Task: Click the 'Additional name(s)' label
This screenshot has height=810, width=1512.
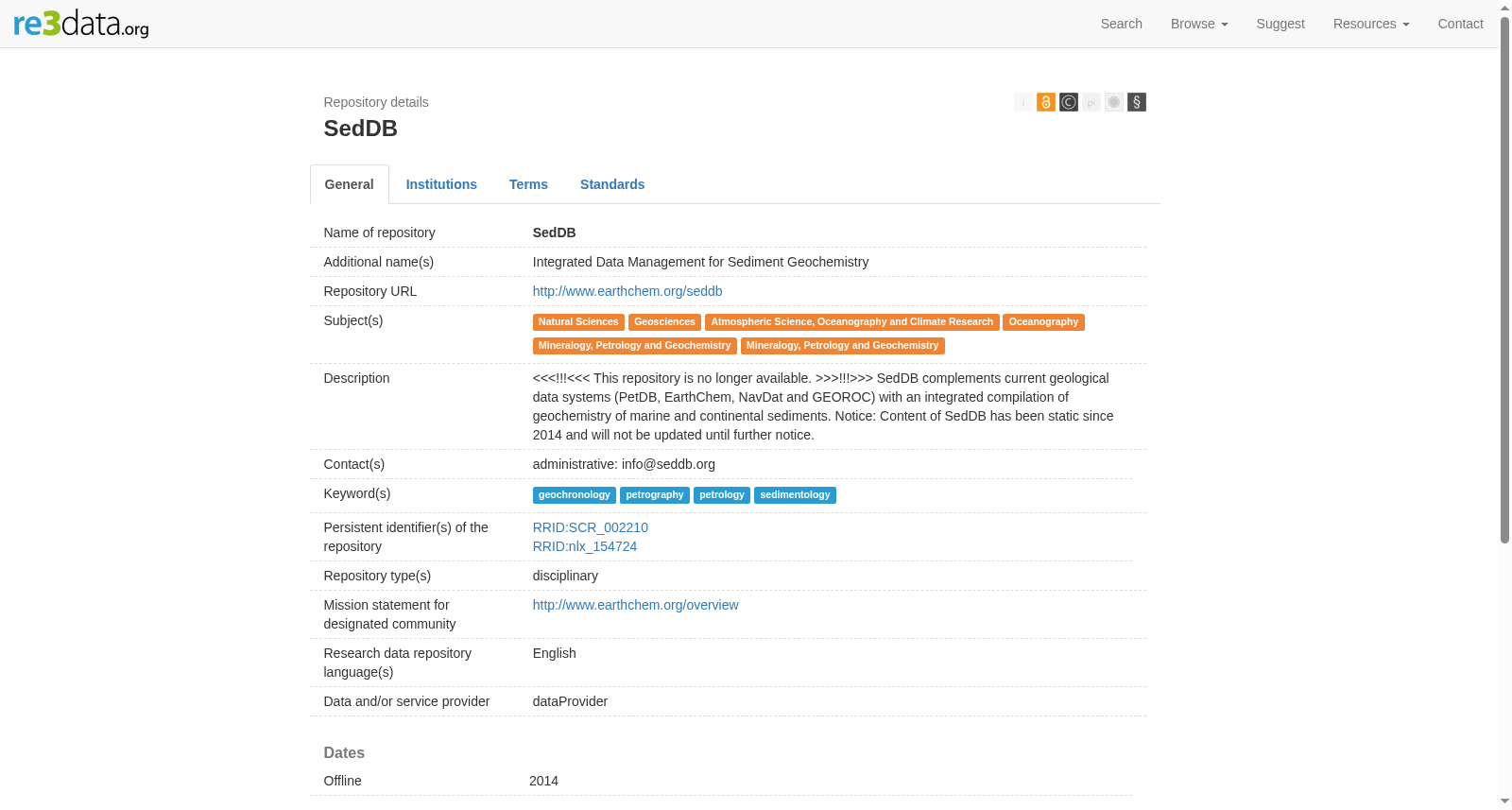Action: [x=379, y=262]
